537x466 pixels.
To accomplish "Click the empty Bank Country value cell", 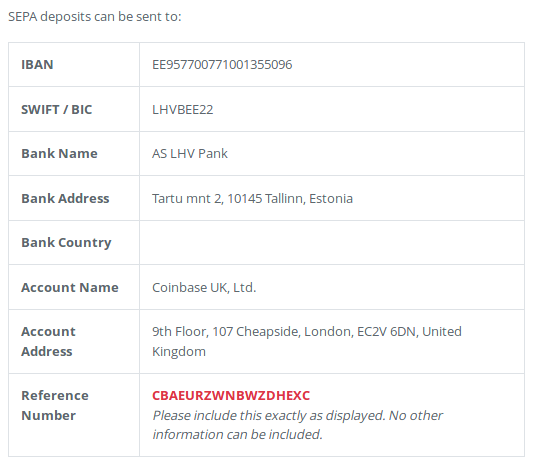I will click(x=332, y=243).
